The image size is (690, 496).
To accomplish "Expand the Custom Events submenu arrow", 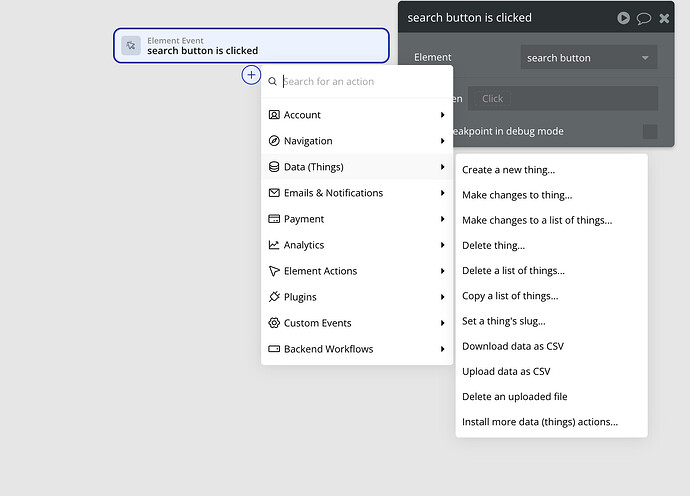I will (x=442, y=323).
